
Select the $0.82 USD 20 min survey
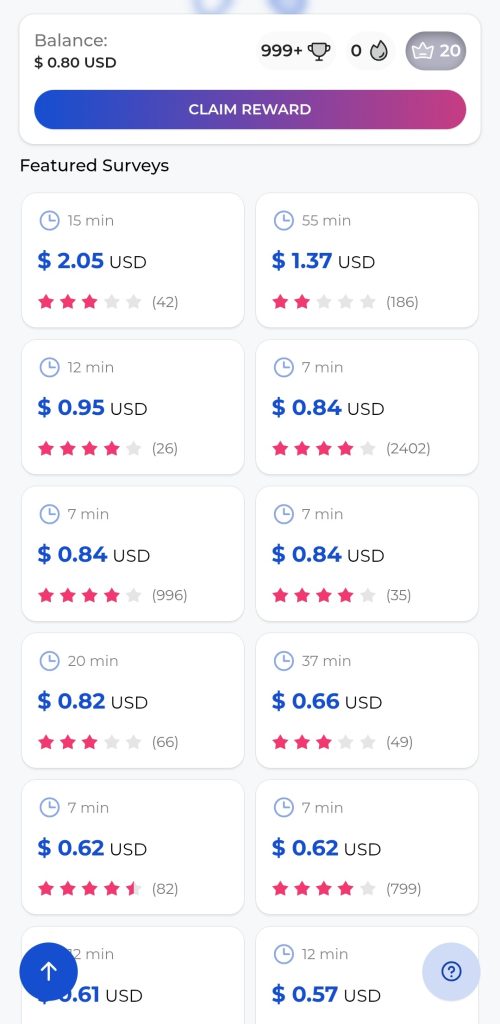pyautogui.click(x=133, y=700)
